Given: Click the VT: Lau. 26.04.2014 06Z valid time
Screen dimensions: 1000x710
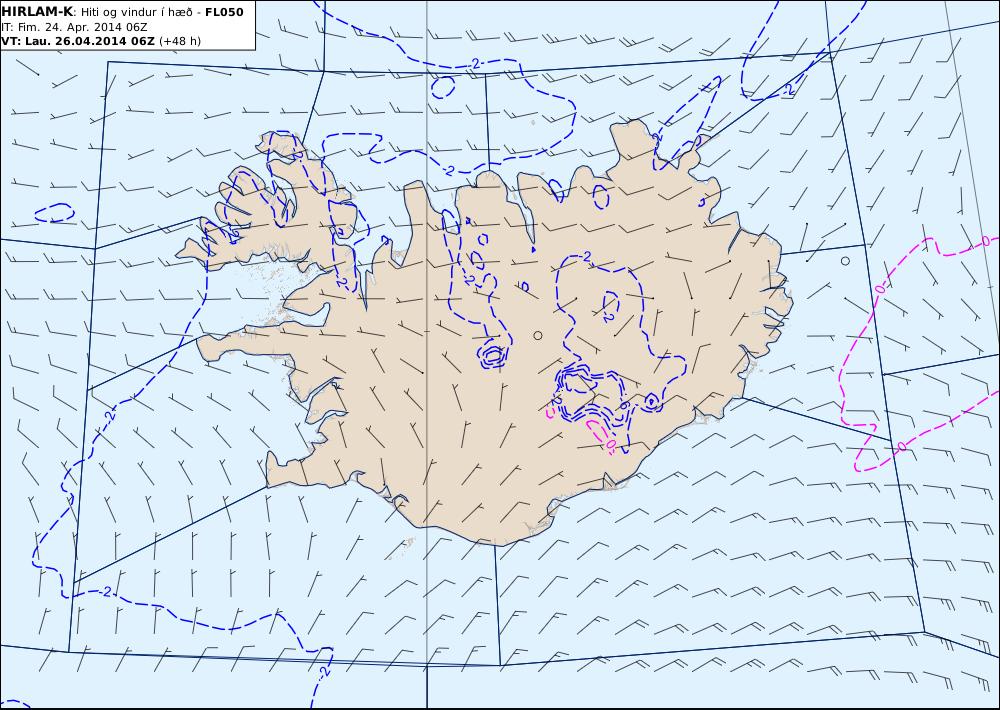Looking at the screenshot, I should [78, 41].
